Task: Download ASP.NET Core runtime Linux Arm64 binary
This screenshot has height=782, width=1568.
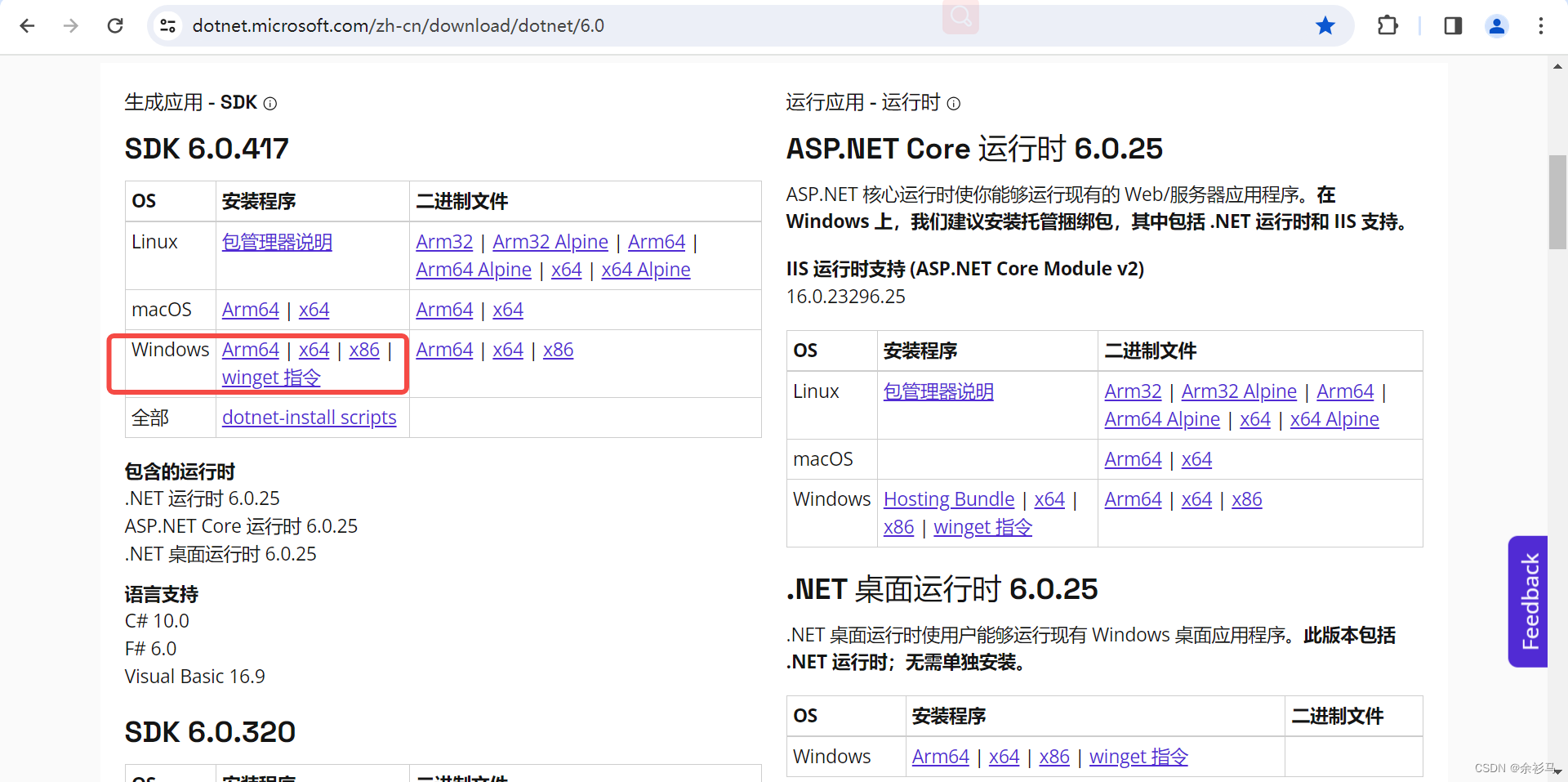Action: point(1345,391)
